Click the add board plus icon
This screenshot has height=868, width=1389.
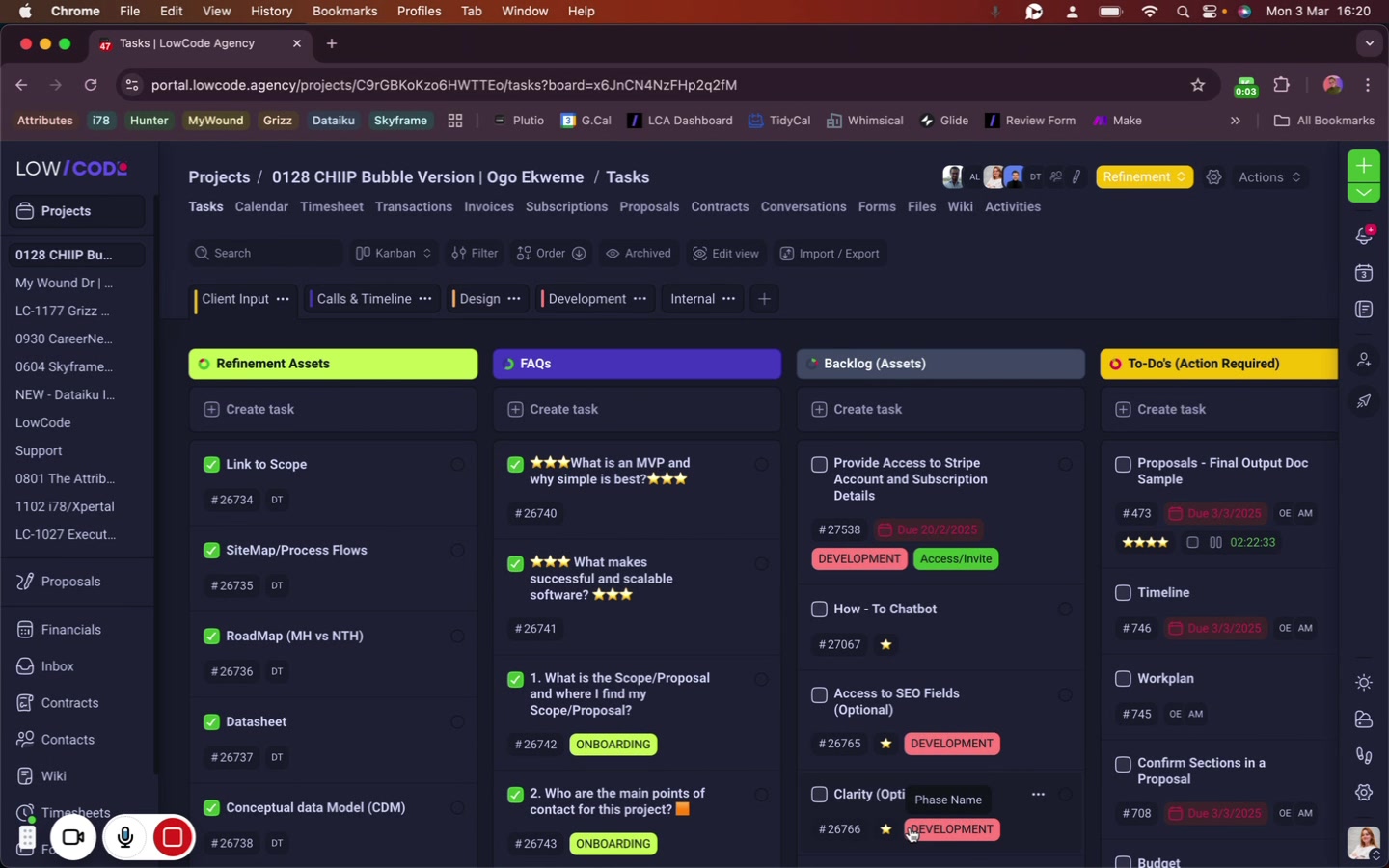764,299
